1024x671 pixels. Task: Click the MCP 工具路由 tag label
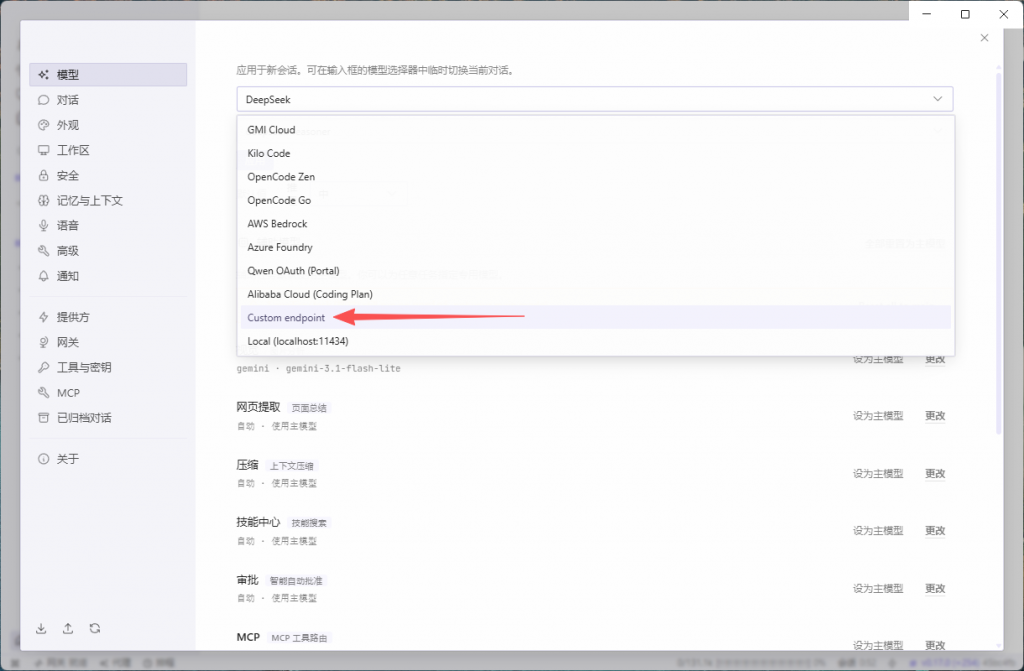pyautogui.click(x=299, y=638)
